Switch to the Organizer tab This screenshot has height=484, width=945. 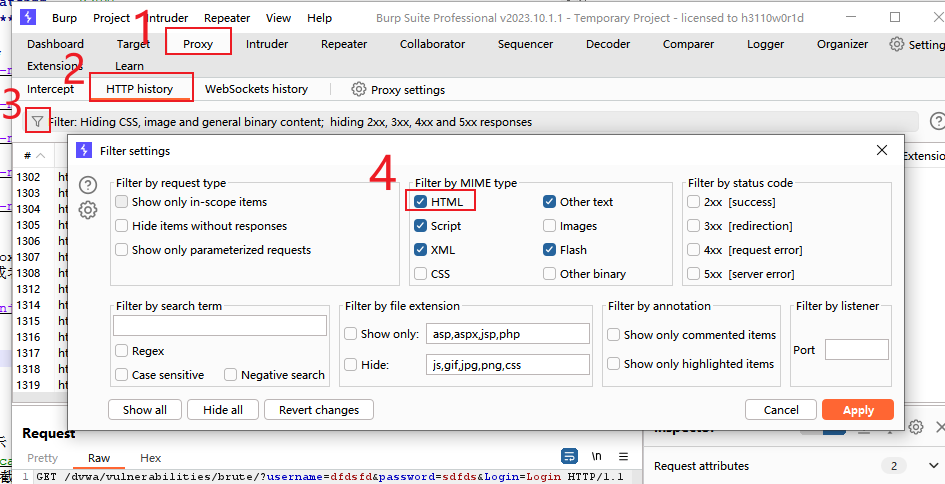[x=843, y=44]
